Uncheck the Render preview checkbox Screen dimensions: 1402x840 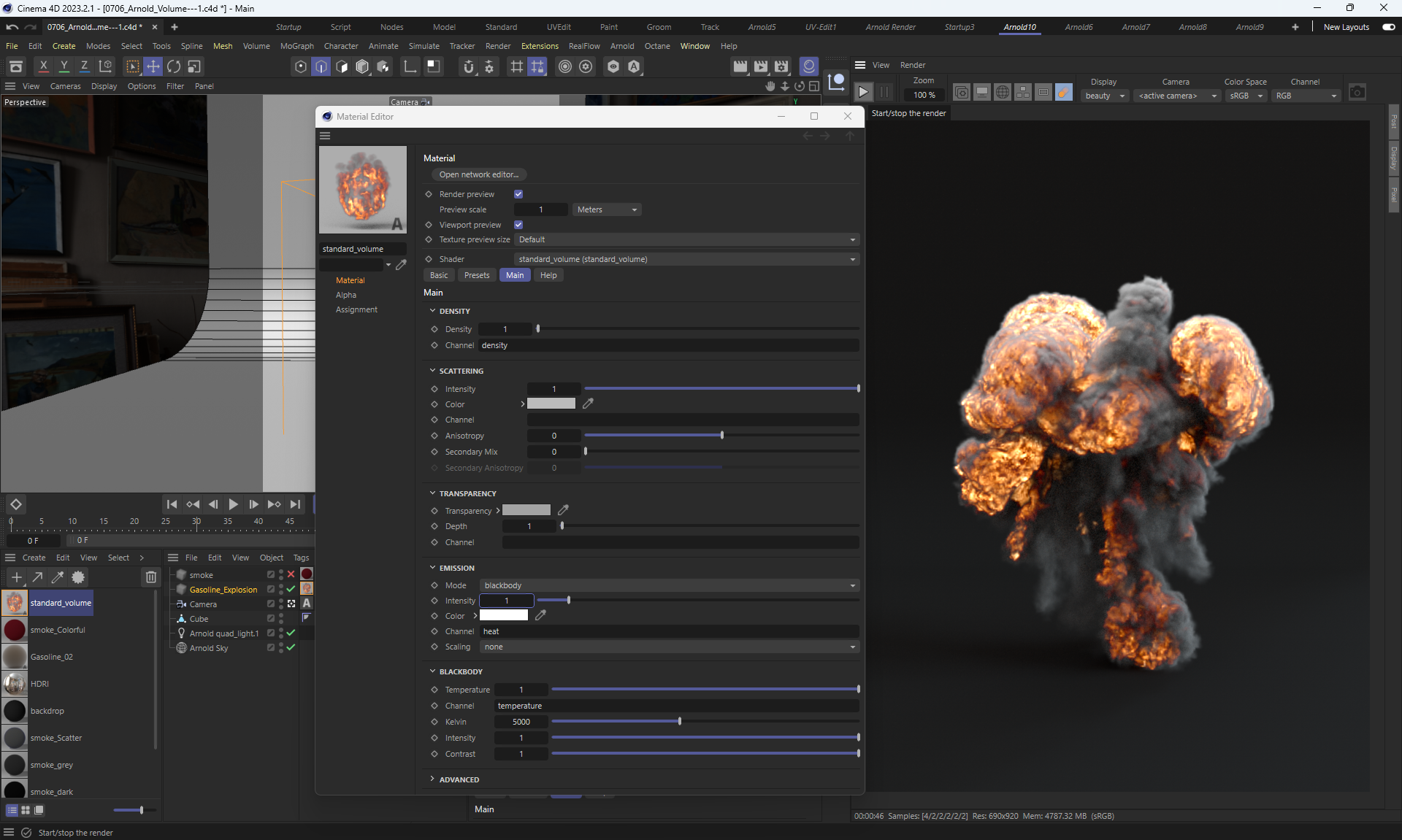pyautogui.click(x=518, y=194)
